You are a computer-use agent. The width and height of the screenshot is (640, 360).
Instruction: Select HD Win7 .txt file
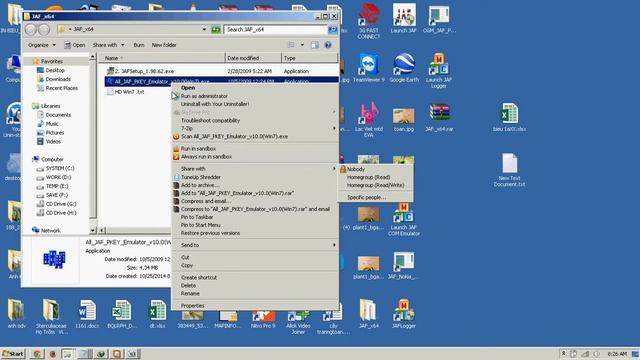point(126,92)
